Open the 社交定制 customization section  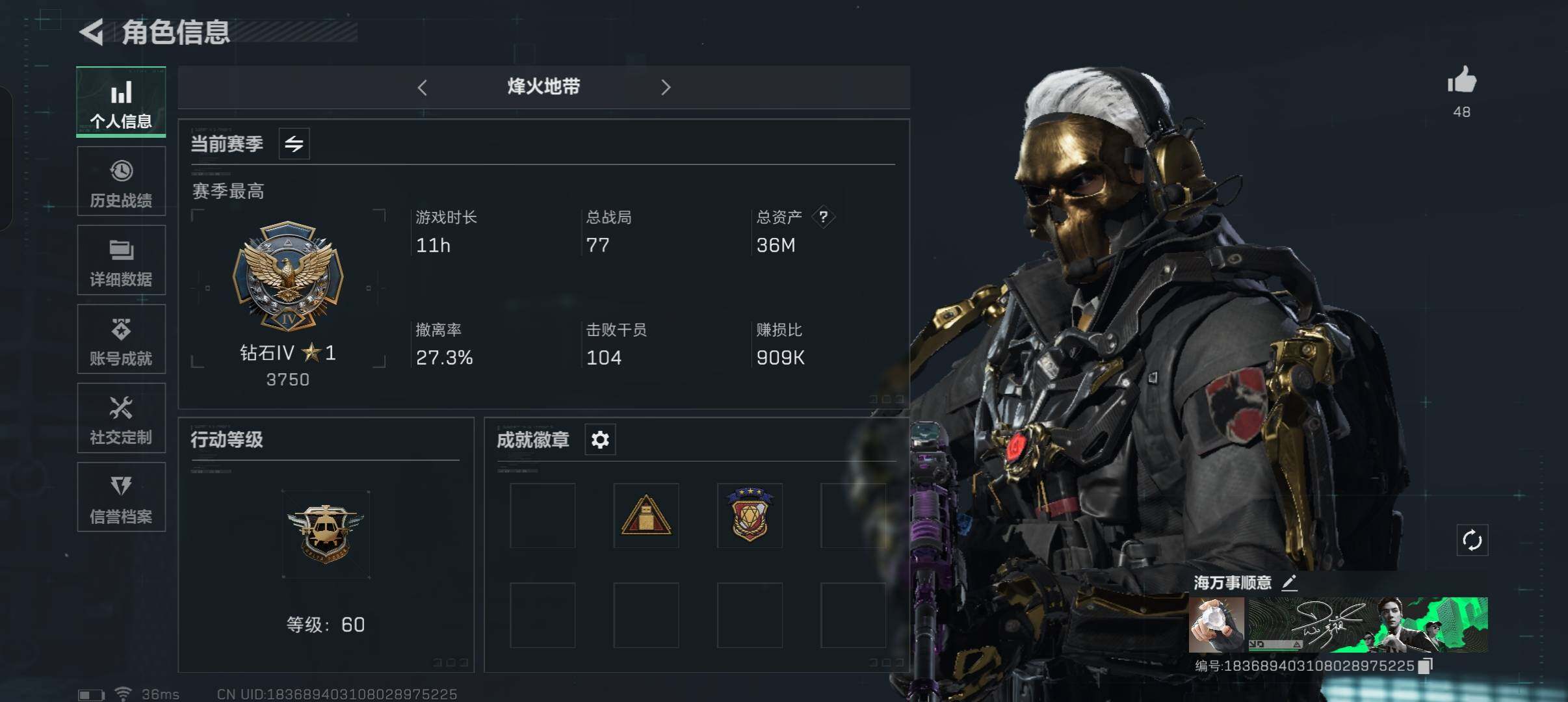pyautogui.click(x=121, y=418)
